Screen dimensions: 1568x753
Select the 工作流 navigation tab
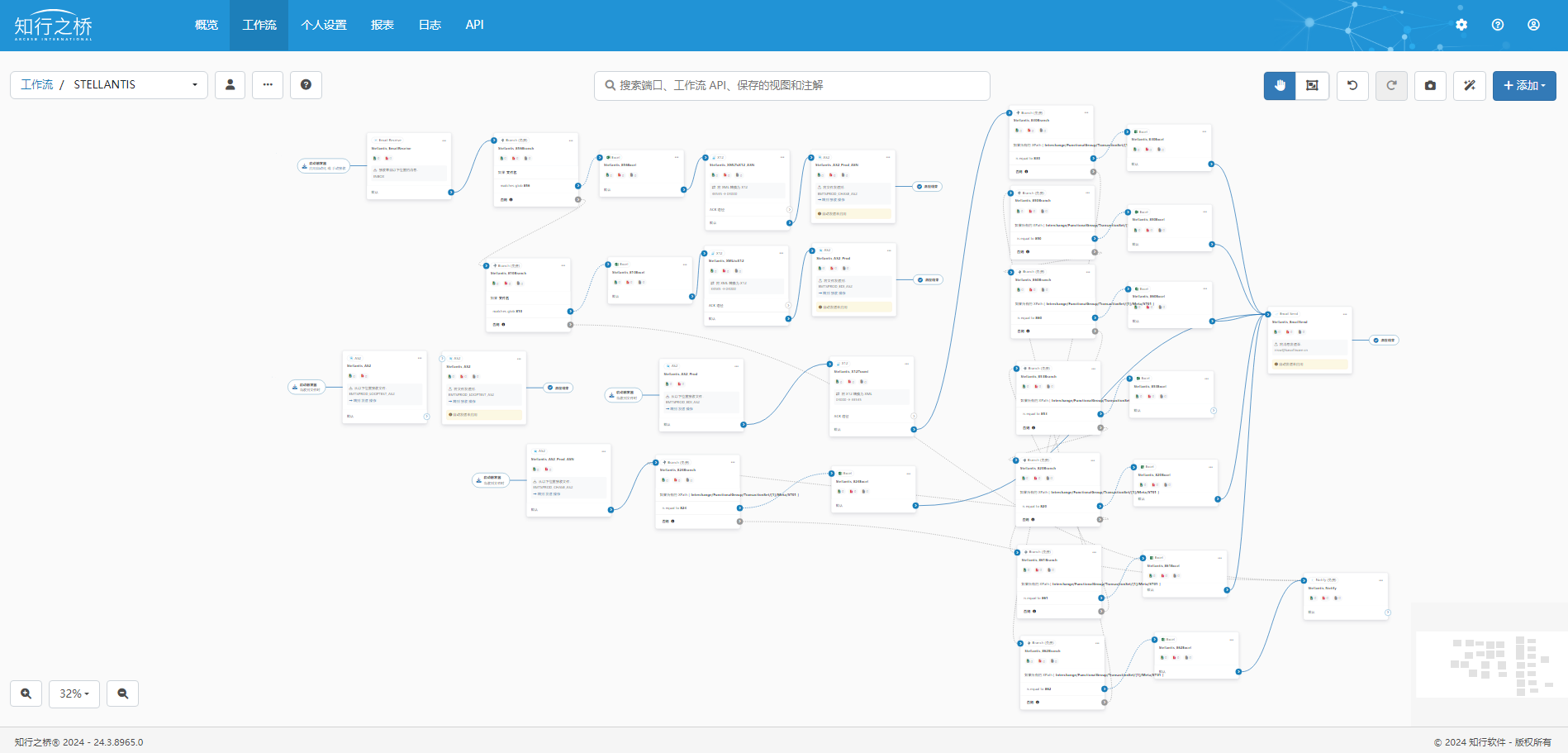(x=259, y=25)
